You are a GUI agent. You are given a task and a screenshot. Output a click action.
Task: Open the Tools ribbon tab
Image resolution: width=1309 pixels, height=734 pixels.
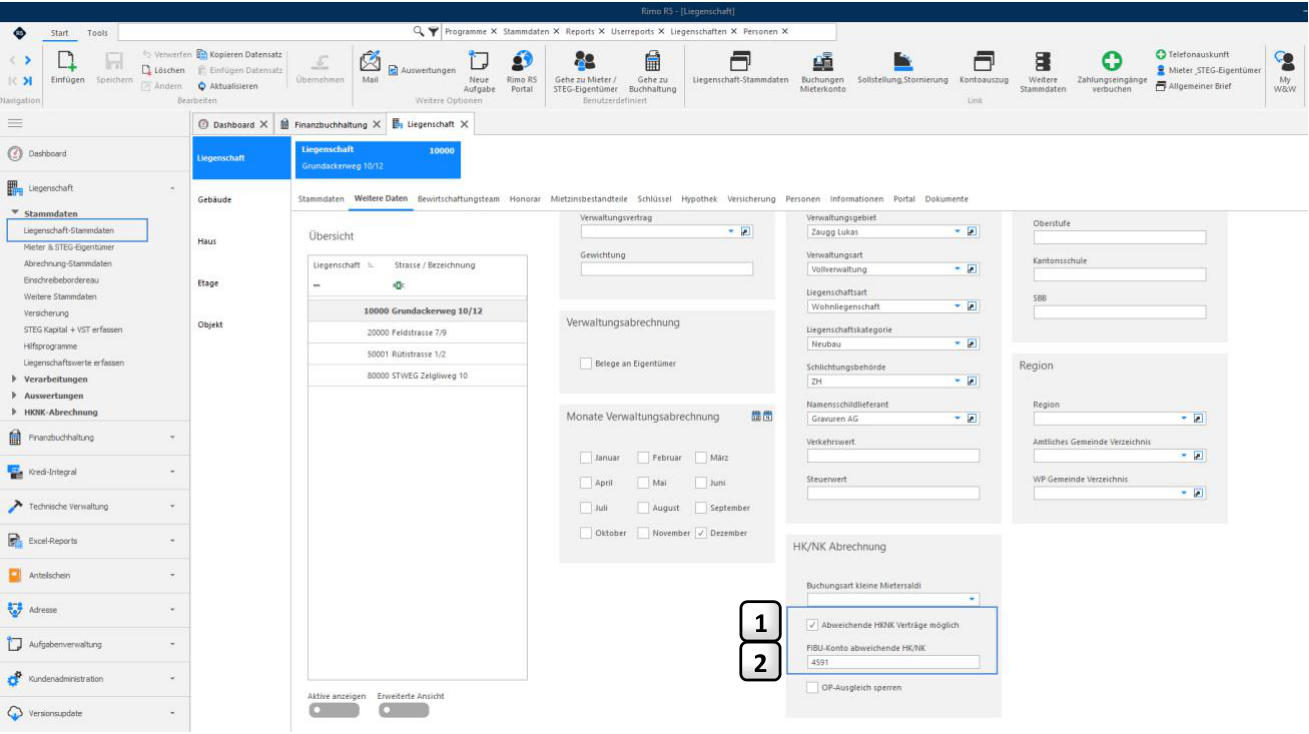click(97, 33)
